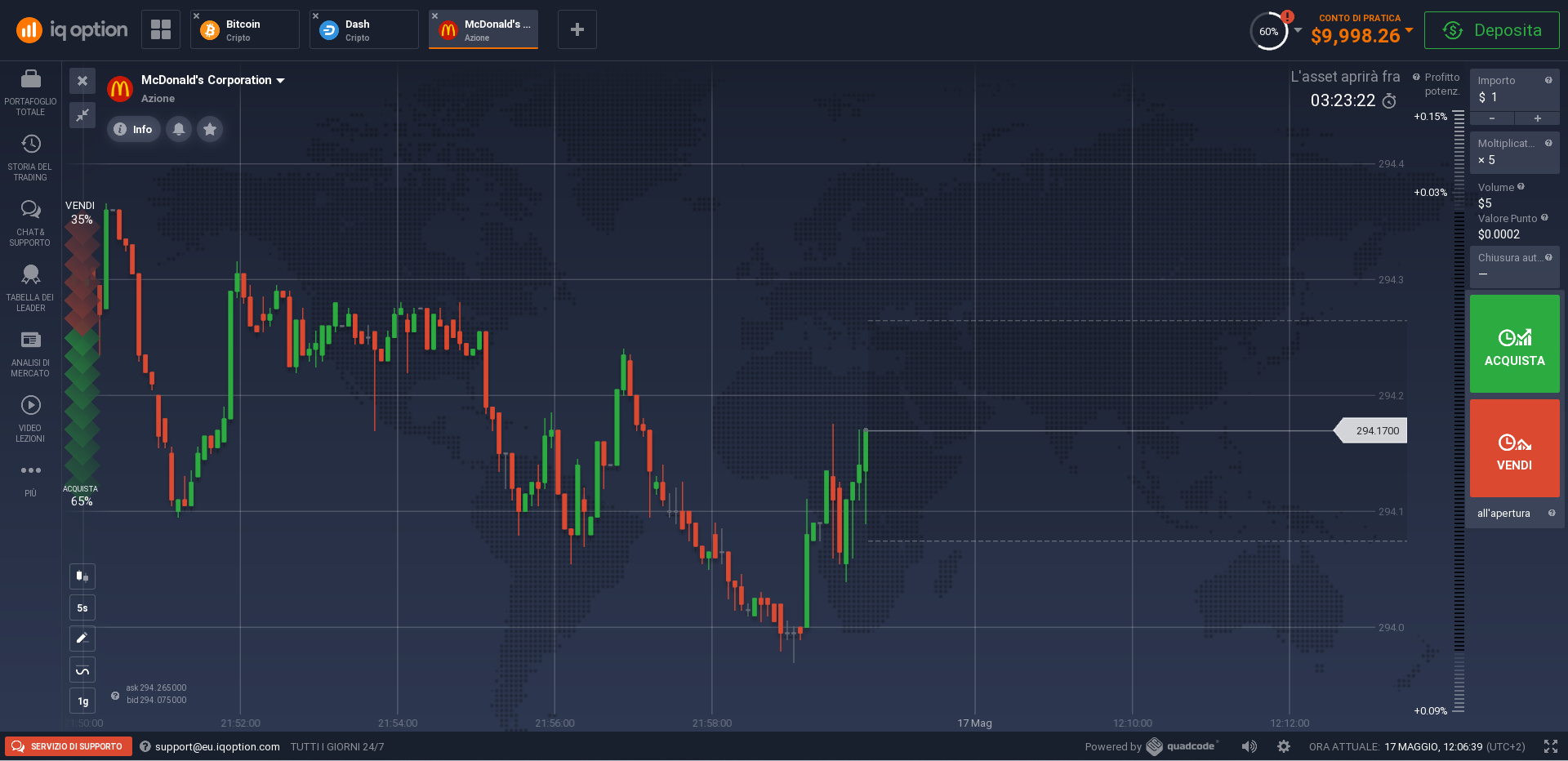Open Storia del Trading
1568x761 pixels.
coord(30,158)
